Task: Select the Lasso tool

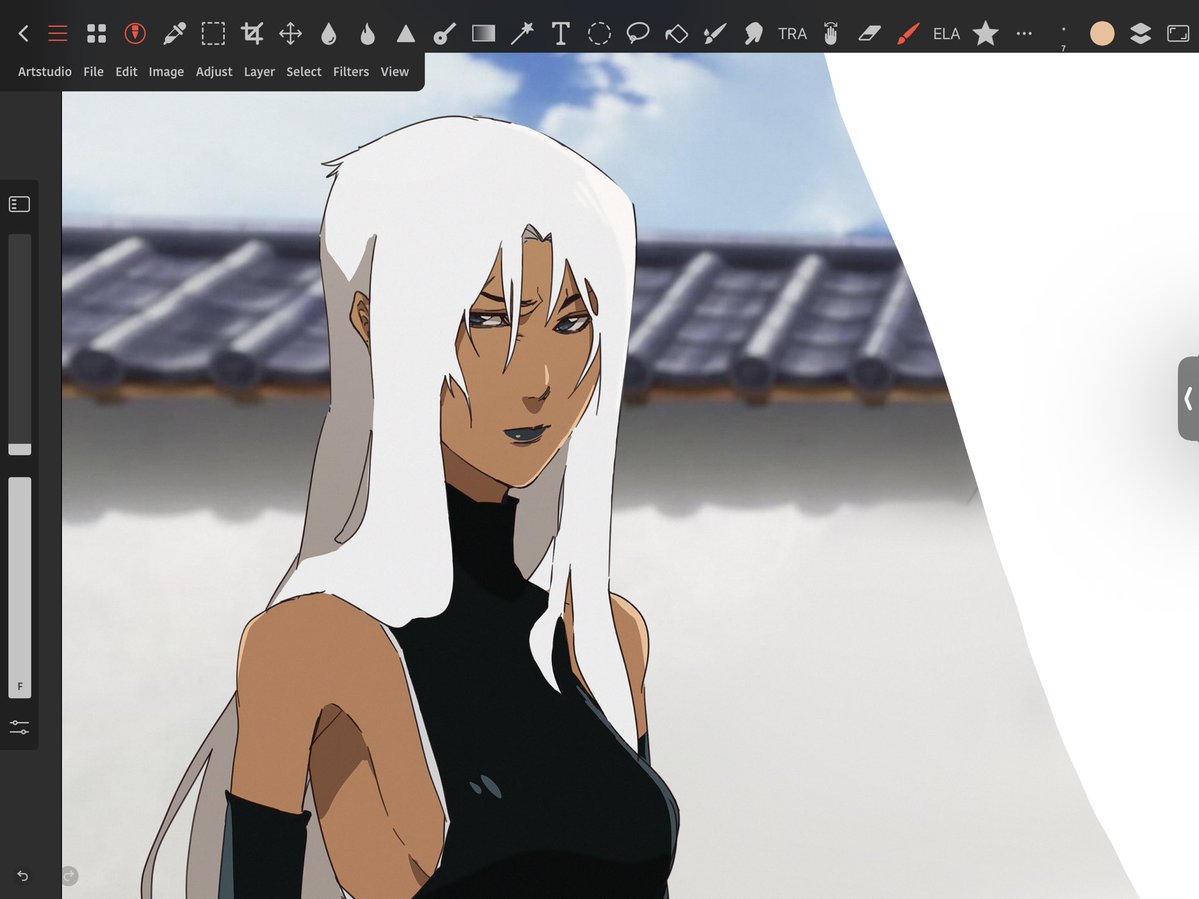Action: tap(638, 34)
